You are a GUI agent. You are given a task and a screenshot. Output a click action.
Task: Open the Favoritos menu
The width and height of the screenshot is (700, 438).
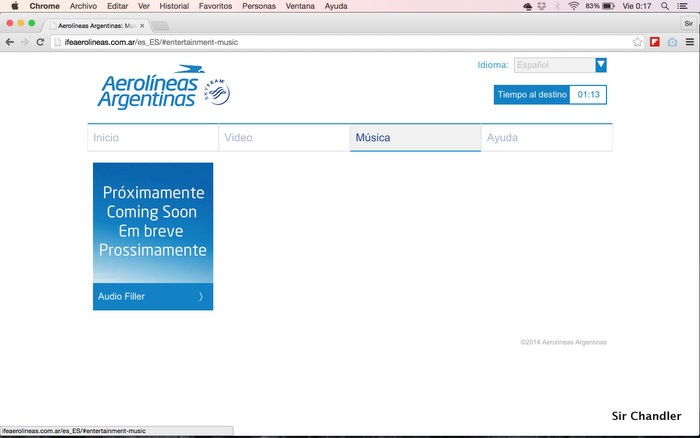click(215, 6)
